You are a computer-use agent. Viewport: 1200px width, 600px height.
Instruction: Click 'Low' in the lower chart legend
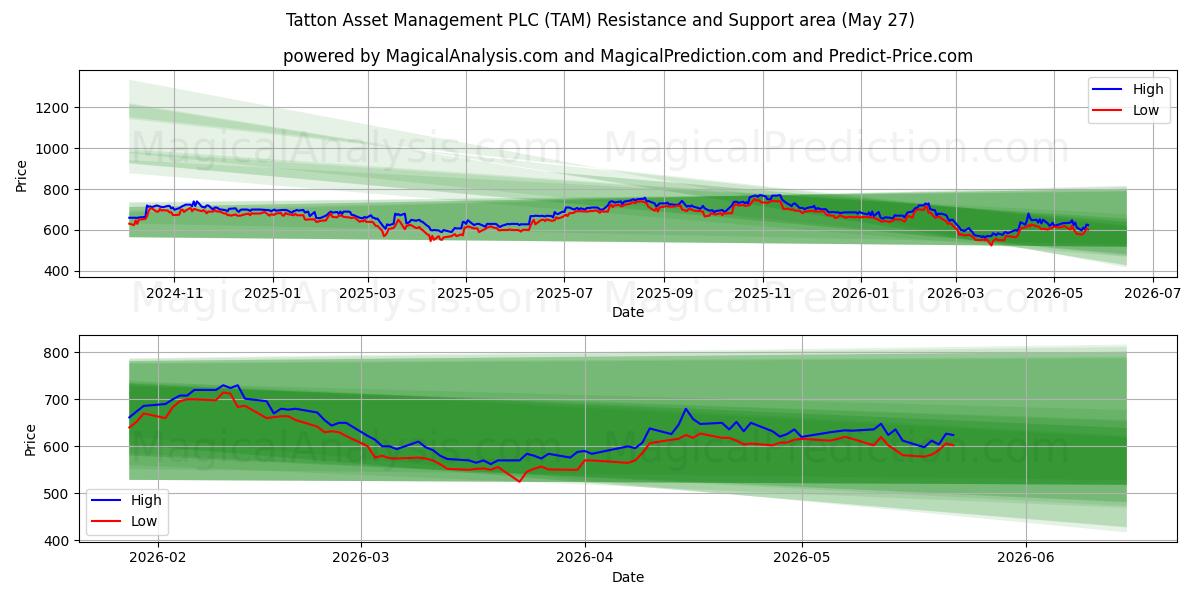[145, 521]
